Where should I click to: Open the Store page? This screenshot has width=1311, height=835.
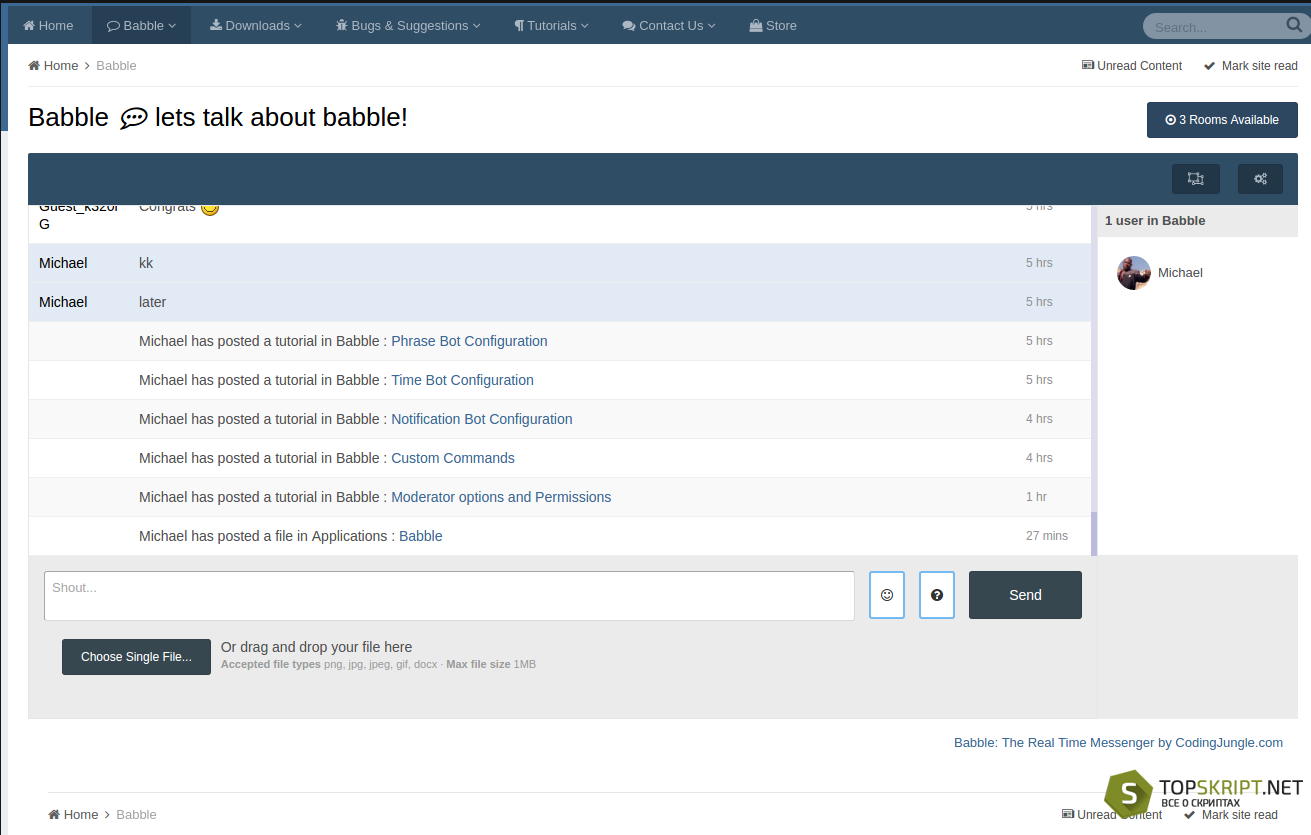(773, 25)
